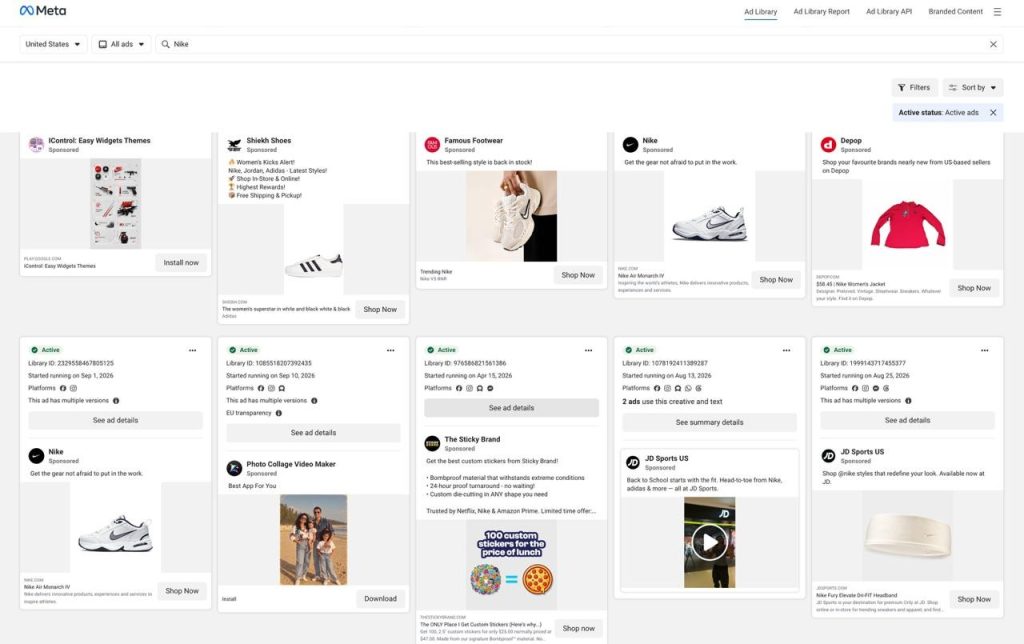Click Download on Photo Collage Video Maker ad
Viewport: 1024px width, 644px height.
[x=380, y=599]
